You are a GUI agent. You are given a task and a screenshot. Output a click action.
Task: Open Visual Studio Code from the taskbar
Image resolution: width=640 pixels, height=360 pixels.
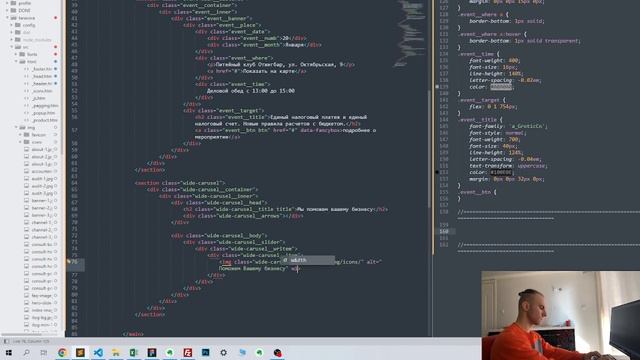(x=98, y=353)
